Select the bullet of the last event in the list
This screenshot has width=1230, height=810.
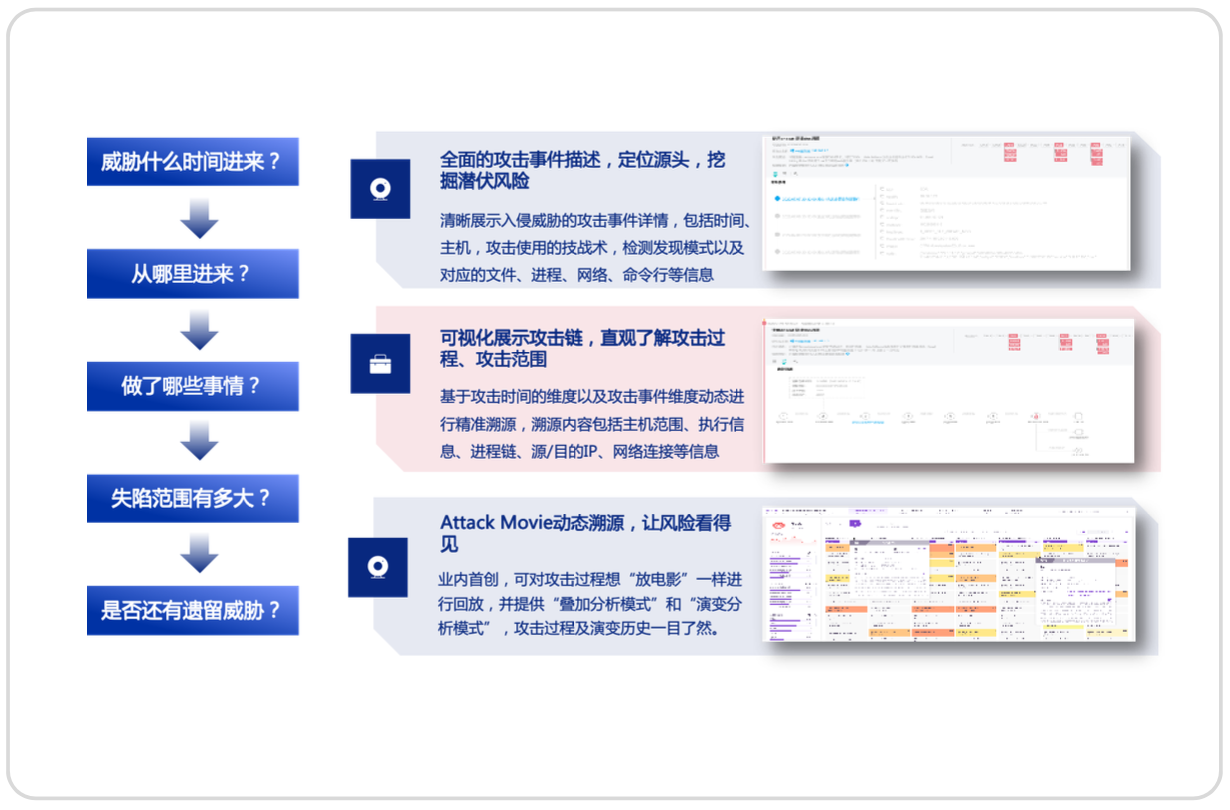pyautogui.click(x=775, y=252)
